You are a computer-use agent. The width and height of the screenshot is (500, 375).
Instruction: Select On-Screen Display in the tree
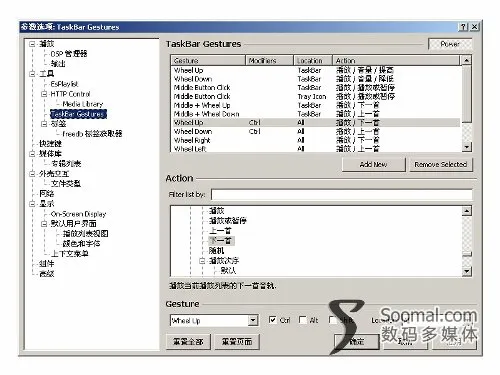pyautogui.click(x=78, y=214)
